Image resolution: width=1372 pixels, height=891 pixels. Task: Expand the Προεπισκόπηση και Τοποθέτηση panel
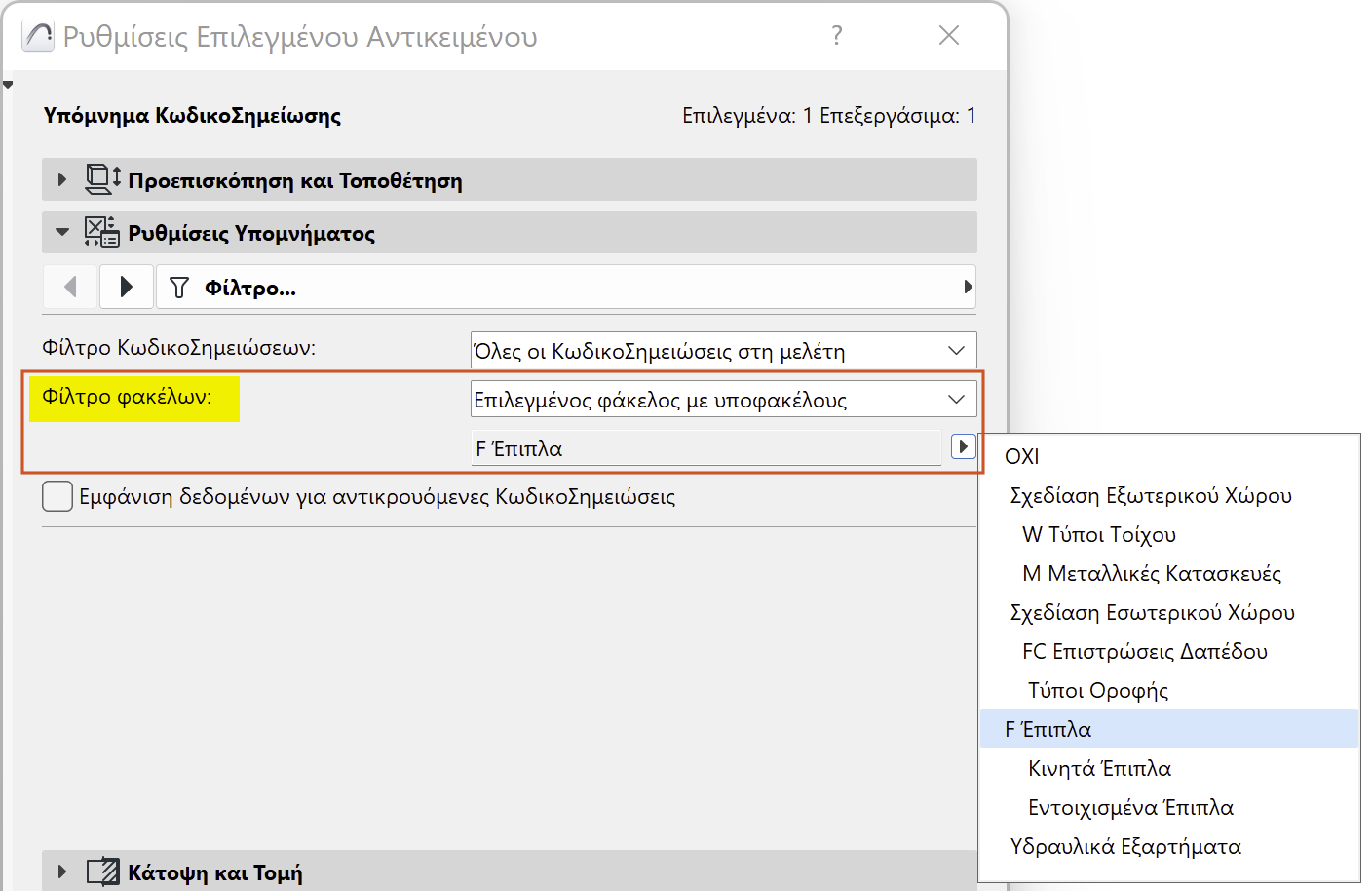(x=61, y=179)
